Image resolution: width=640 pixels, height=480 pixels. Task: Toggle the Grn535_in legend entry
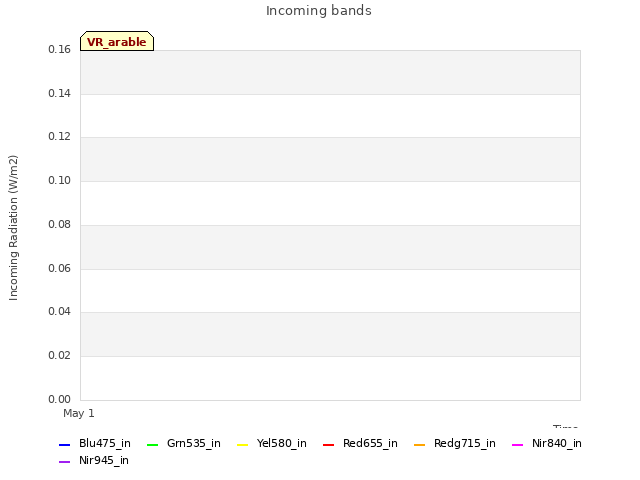tap(184, 444)
